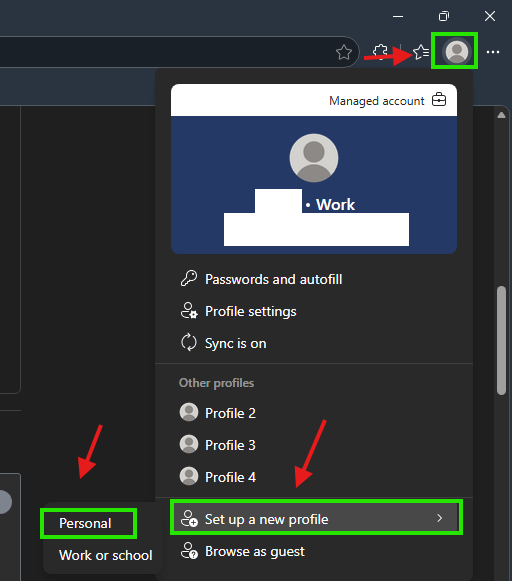Click the Profile 2 avatar icon
The width and height of the screenshot is (512, 581).
click(189, 412)
